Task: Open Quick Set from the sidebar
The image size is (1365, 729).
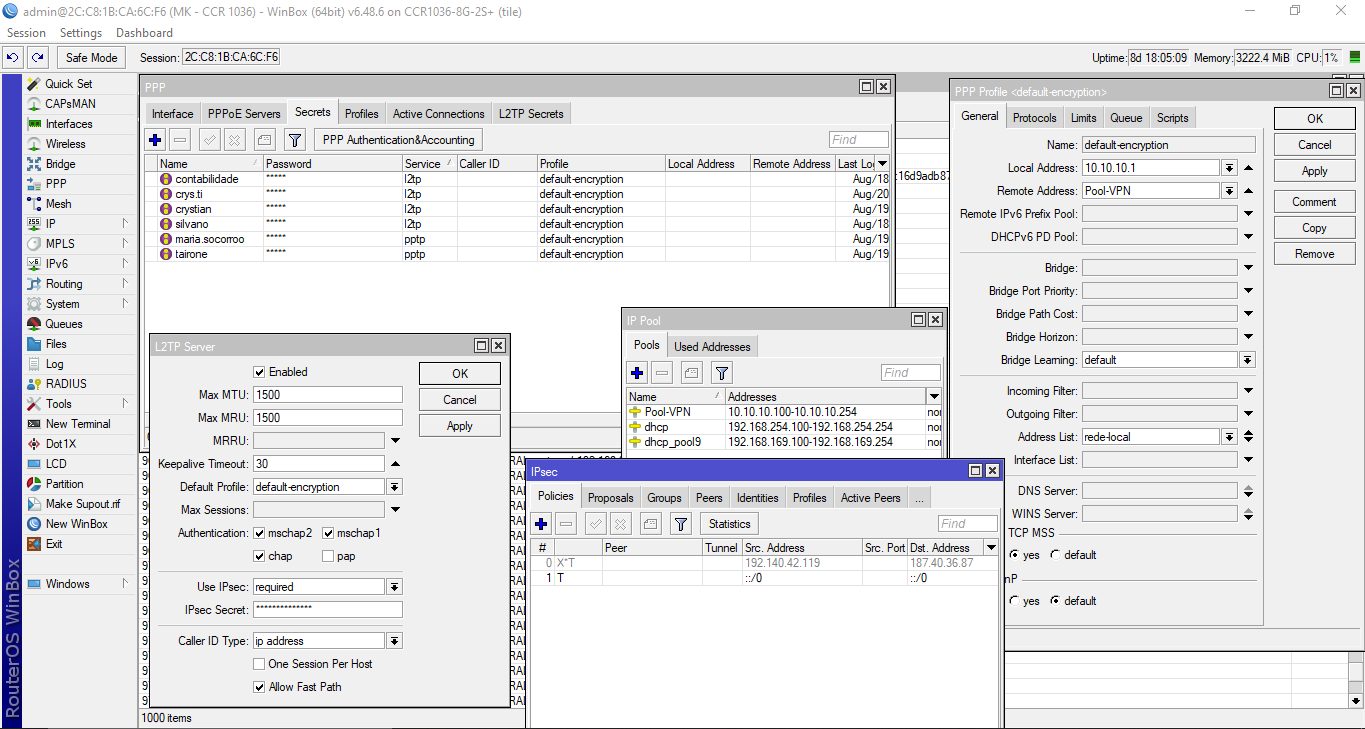Action: coord(68,84)
